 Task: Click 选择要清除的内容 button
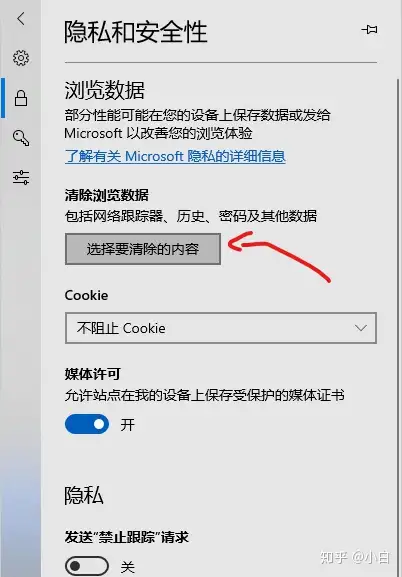[x=143, y=249]
